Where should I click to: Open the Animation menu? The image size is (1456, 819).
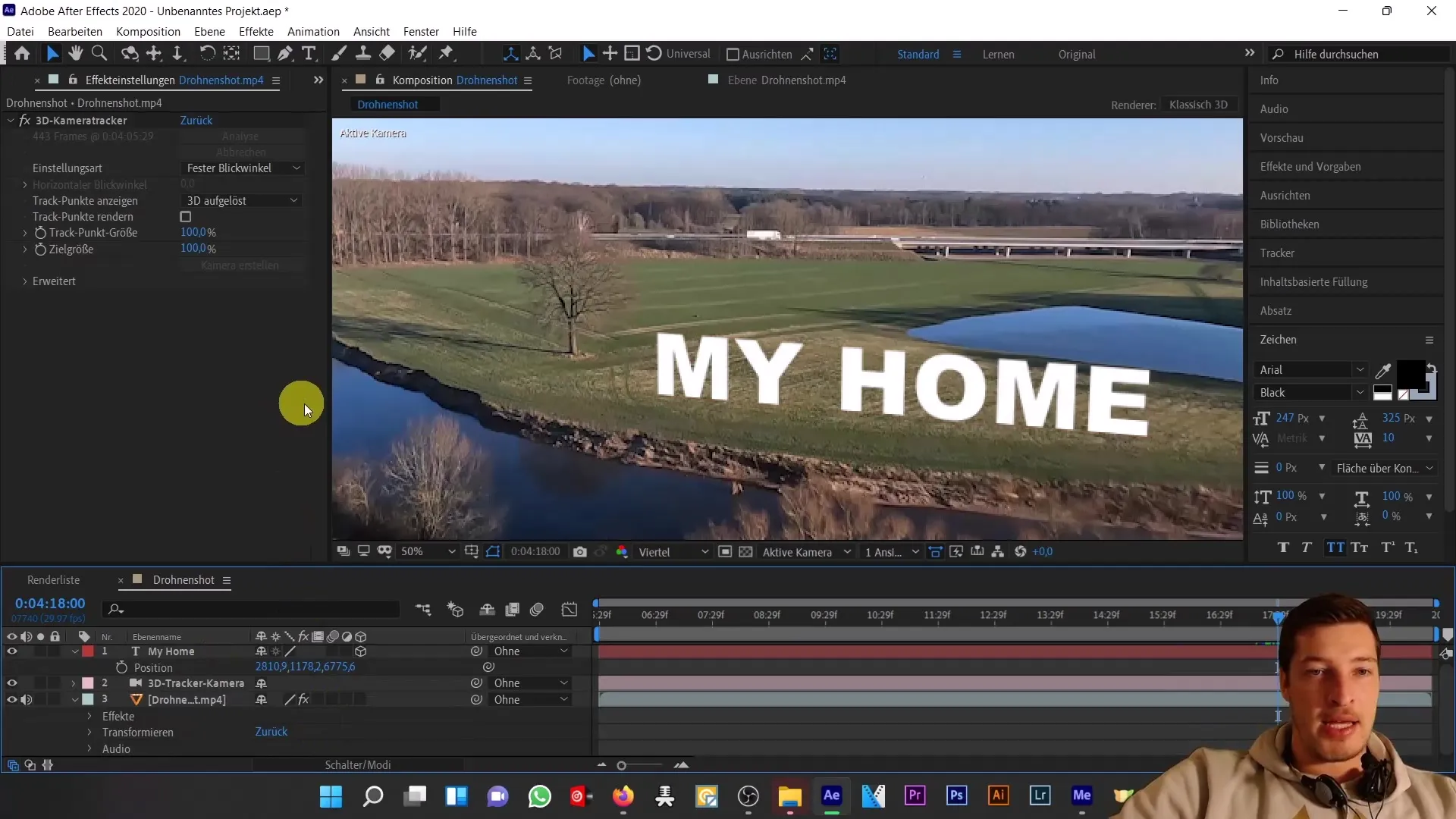coord(313,32)
